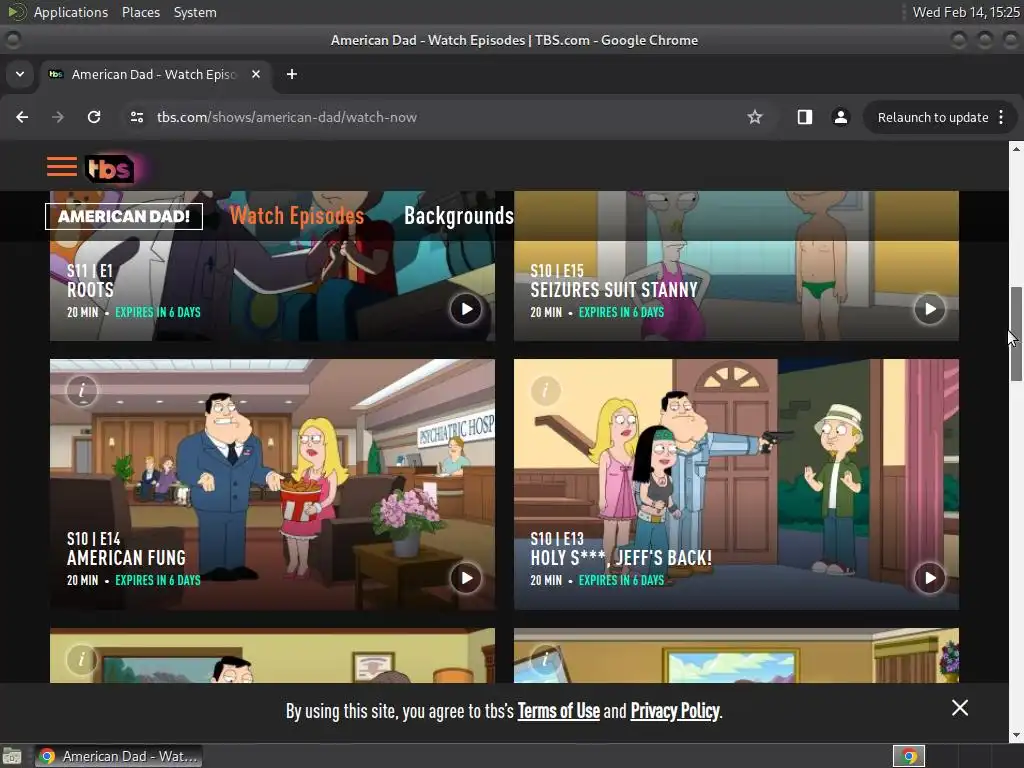Screen dimensions: 1024x768
Task: Open the American Fung episode thumbnail
Action: 272,484
